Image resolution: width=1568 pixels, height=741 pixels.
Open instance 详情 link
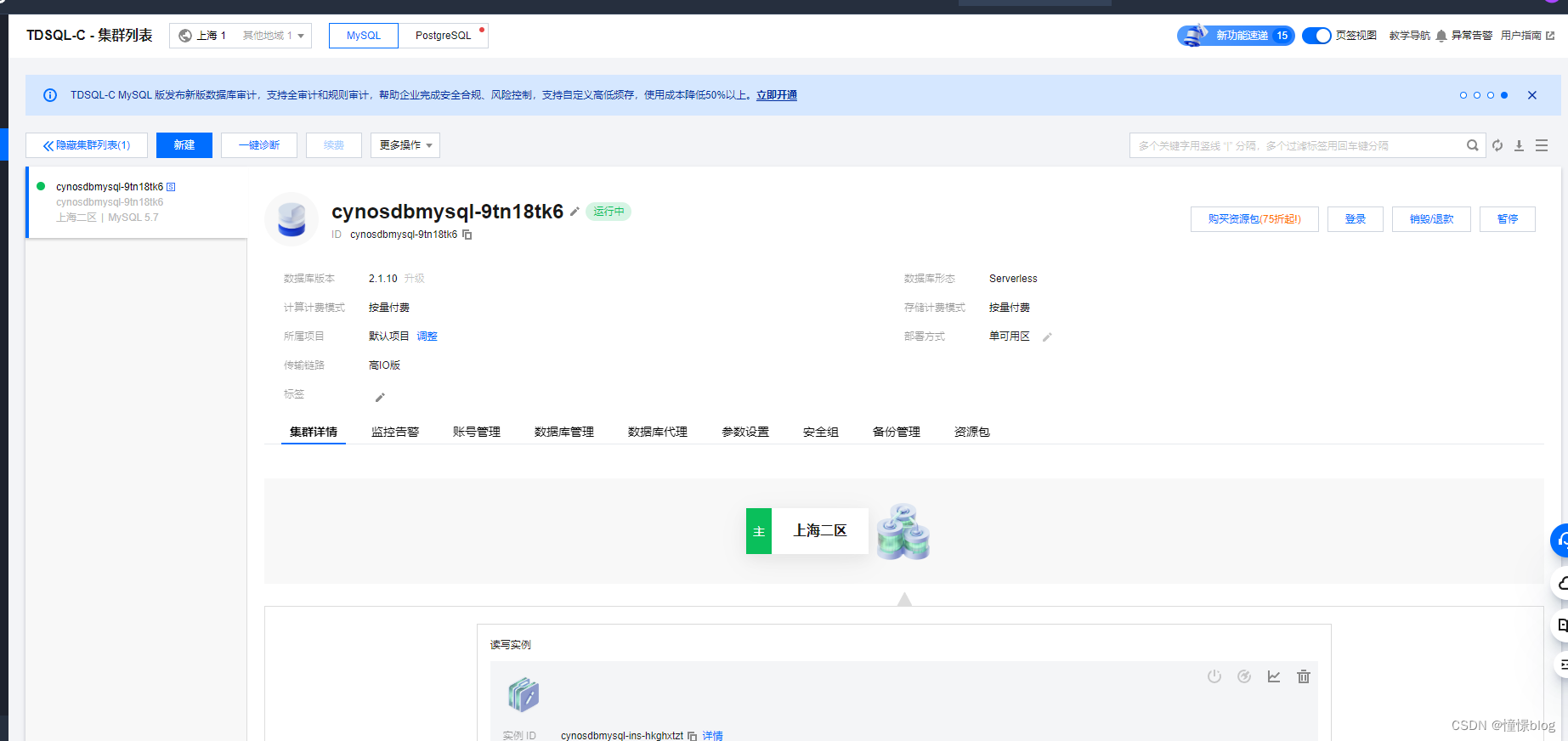[x=712, y=735]
